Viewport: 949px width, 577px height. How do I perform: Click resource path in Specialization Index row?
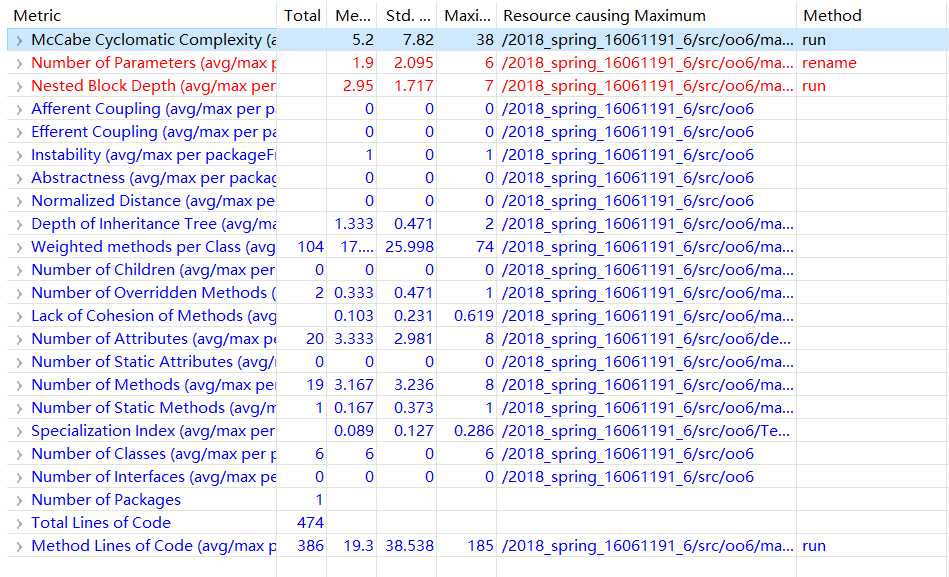pos(647,431)
